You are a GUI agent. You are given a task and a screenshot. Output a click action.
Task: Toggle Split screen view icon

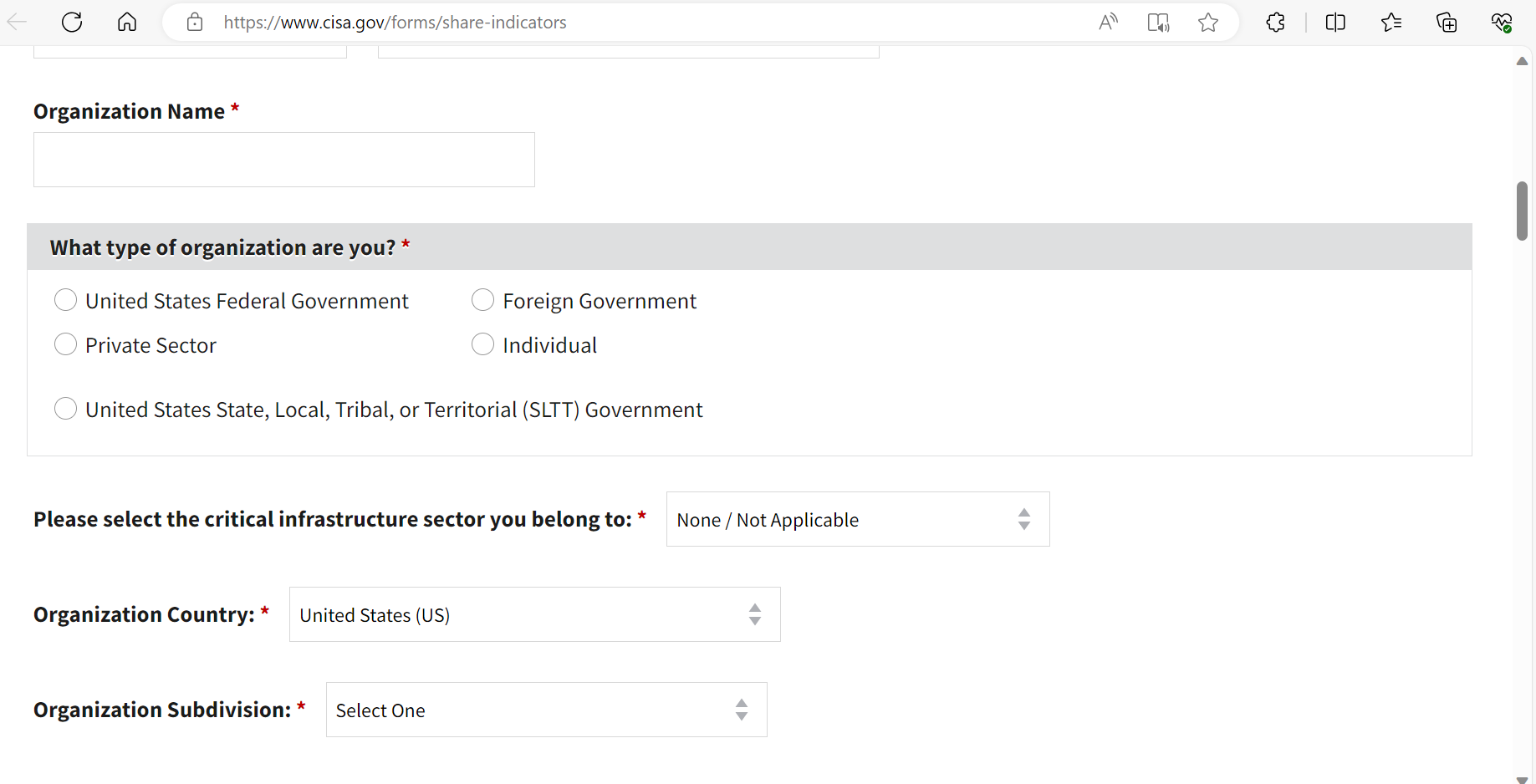(1335, 23)
